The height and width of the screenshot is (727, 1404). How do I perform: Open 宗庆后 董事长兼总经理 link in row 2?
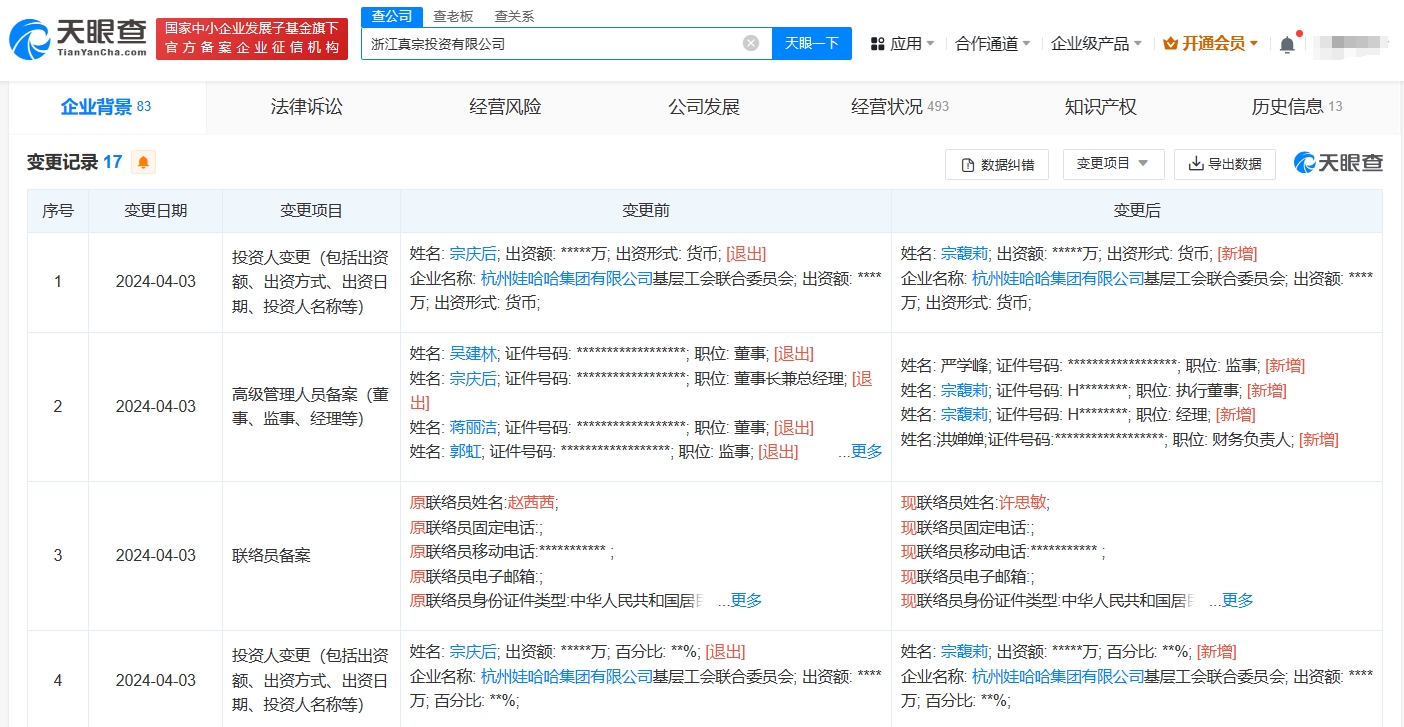coord(473,378)
